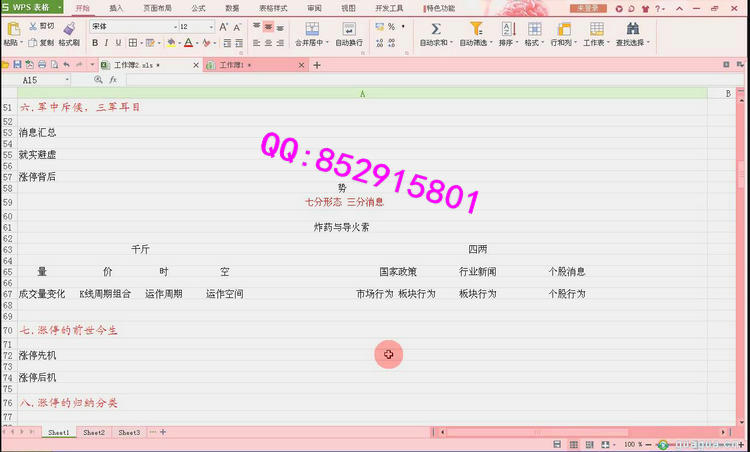750x452 pixels.
Task: Click the wrap text icon
Action: [349, 29]
